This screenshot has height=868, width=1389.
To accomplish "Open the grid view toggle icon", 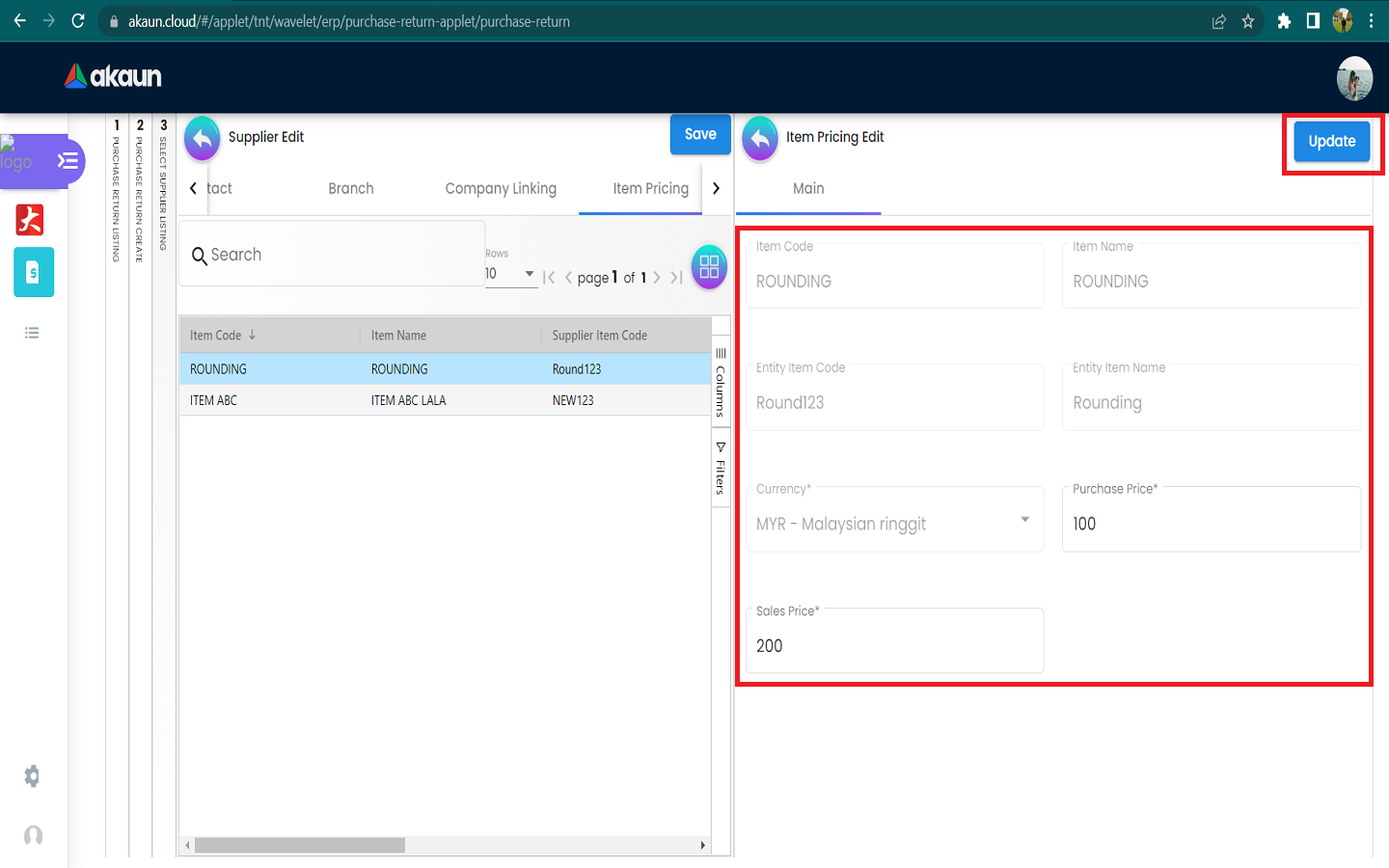I will pyautogui.click(x=709, y=267).
